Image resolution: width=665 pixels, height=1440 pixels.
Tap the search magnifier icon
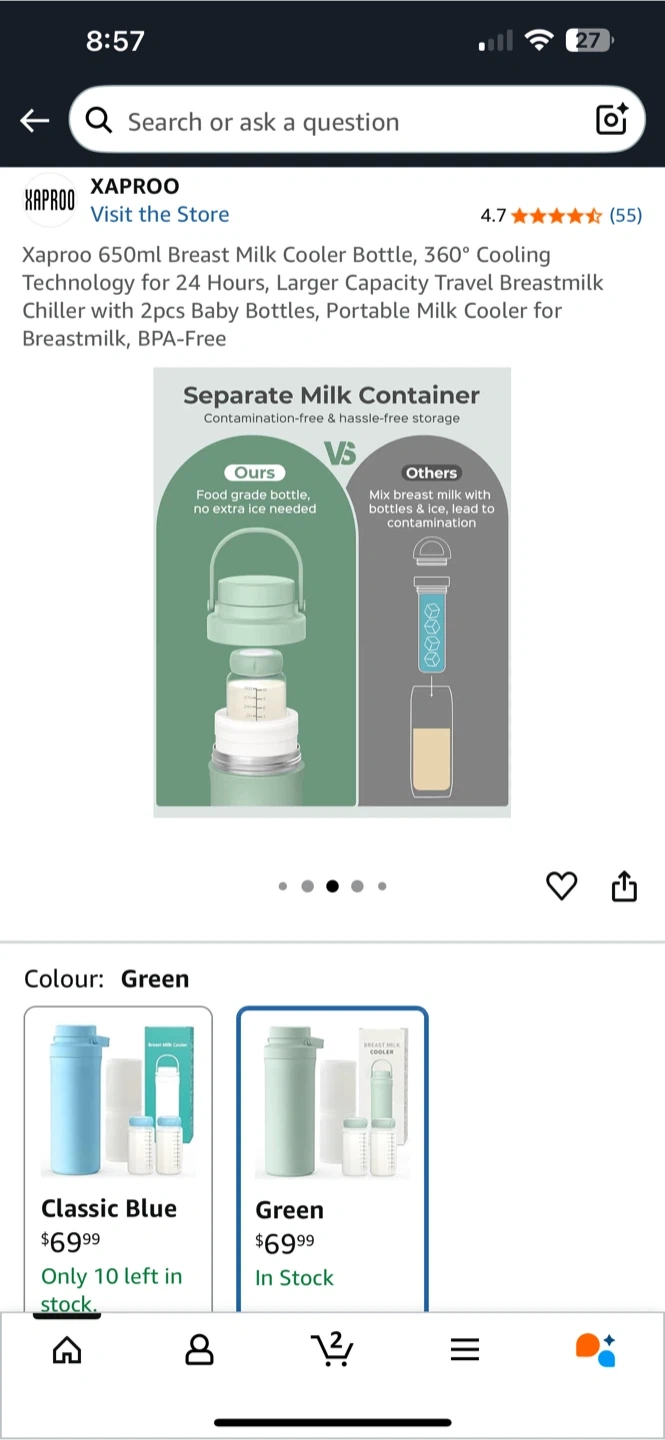[98, 121]
